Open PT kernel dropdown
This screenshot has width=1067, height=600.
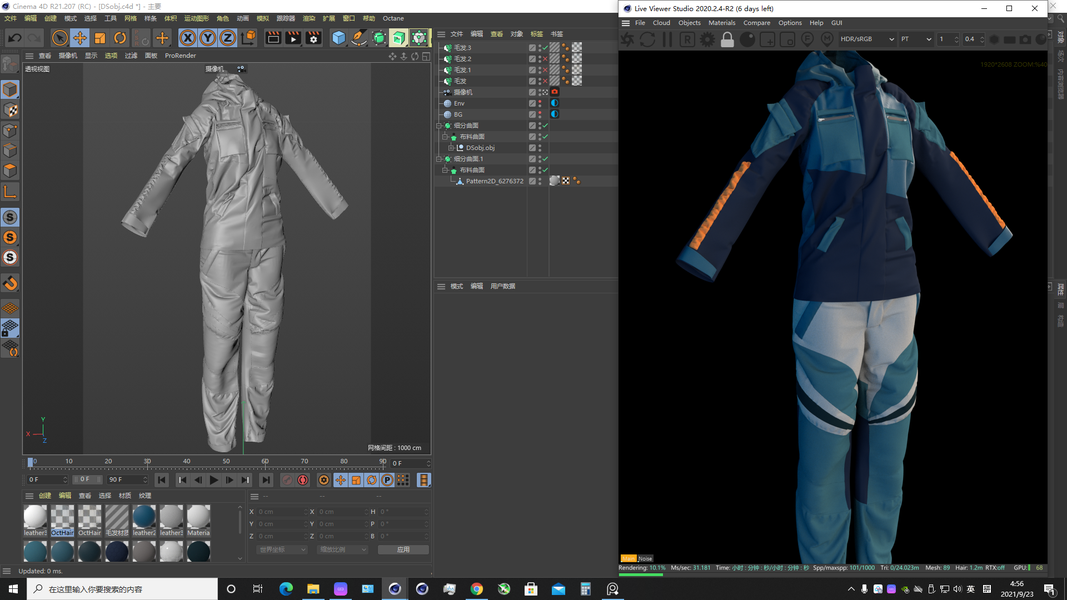click(916, 39)
